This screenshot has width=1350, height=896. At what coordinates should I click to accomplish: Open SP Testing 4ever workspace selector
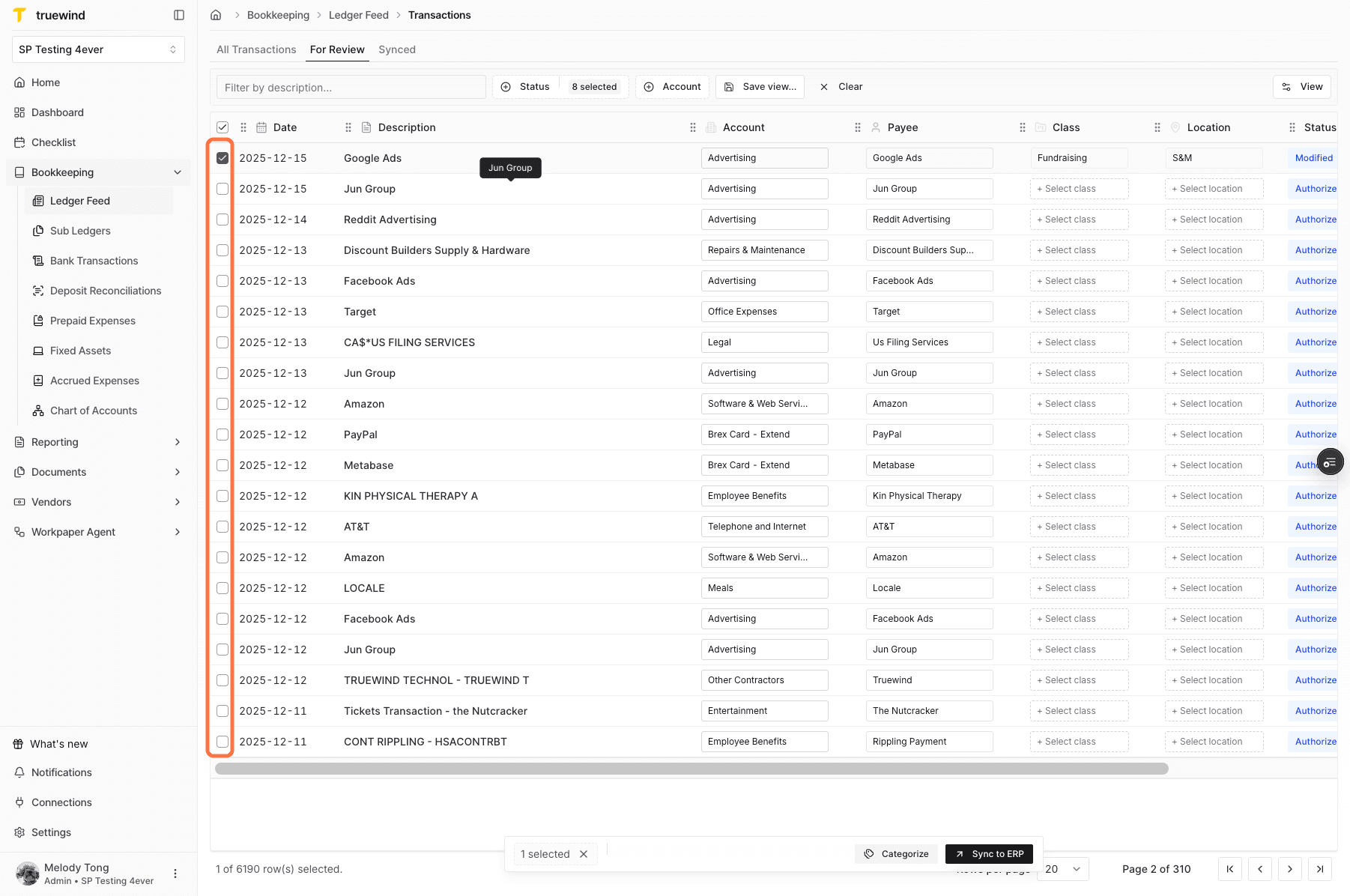98,49
